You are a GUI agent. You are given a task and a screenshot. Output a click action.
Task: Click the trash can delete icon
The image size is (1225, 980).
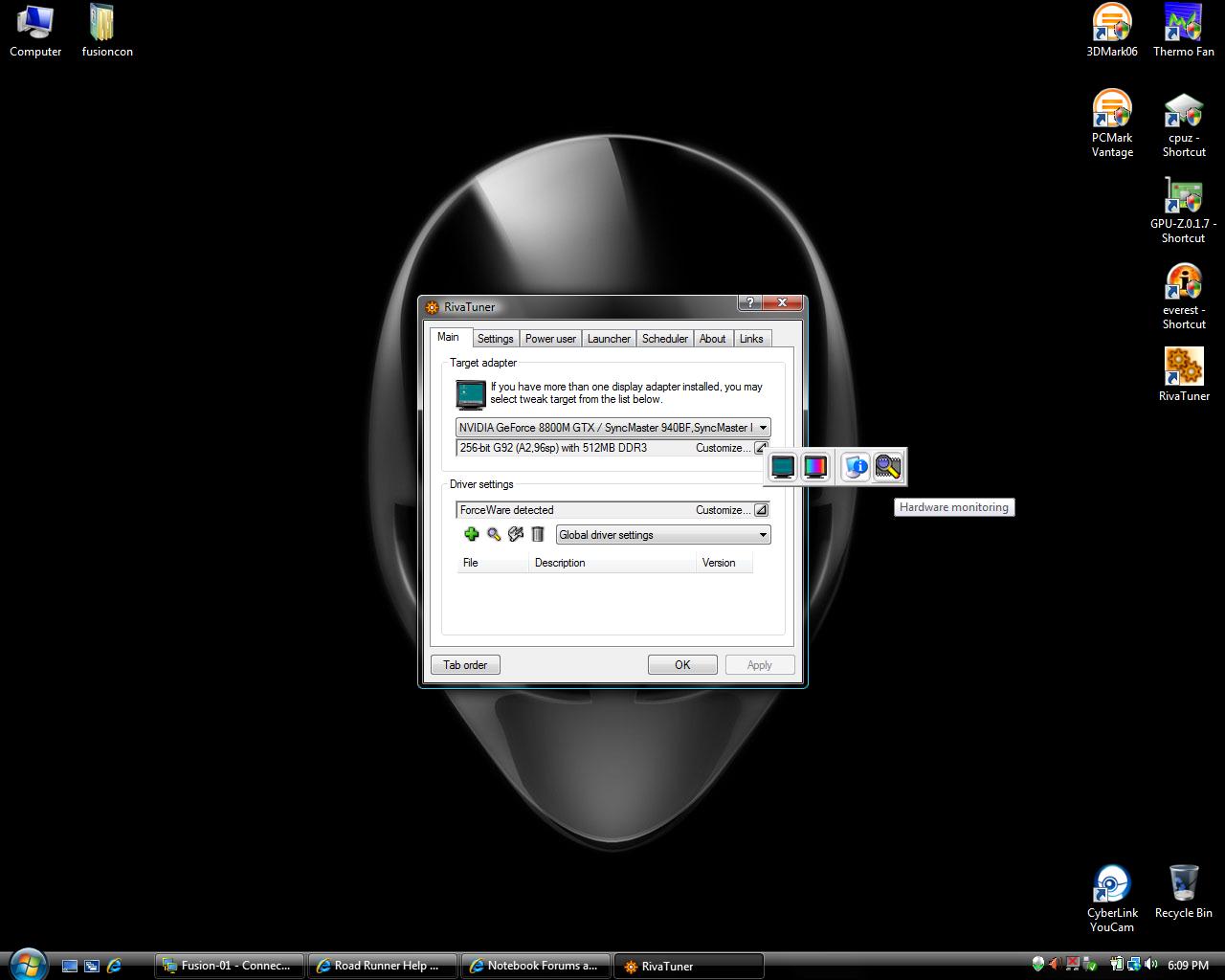point(538,535)
